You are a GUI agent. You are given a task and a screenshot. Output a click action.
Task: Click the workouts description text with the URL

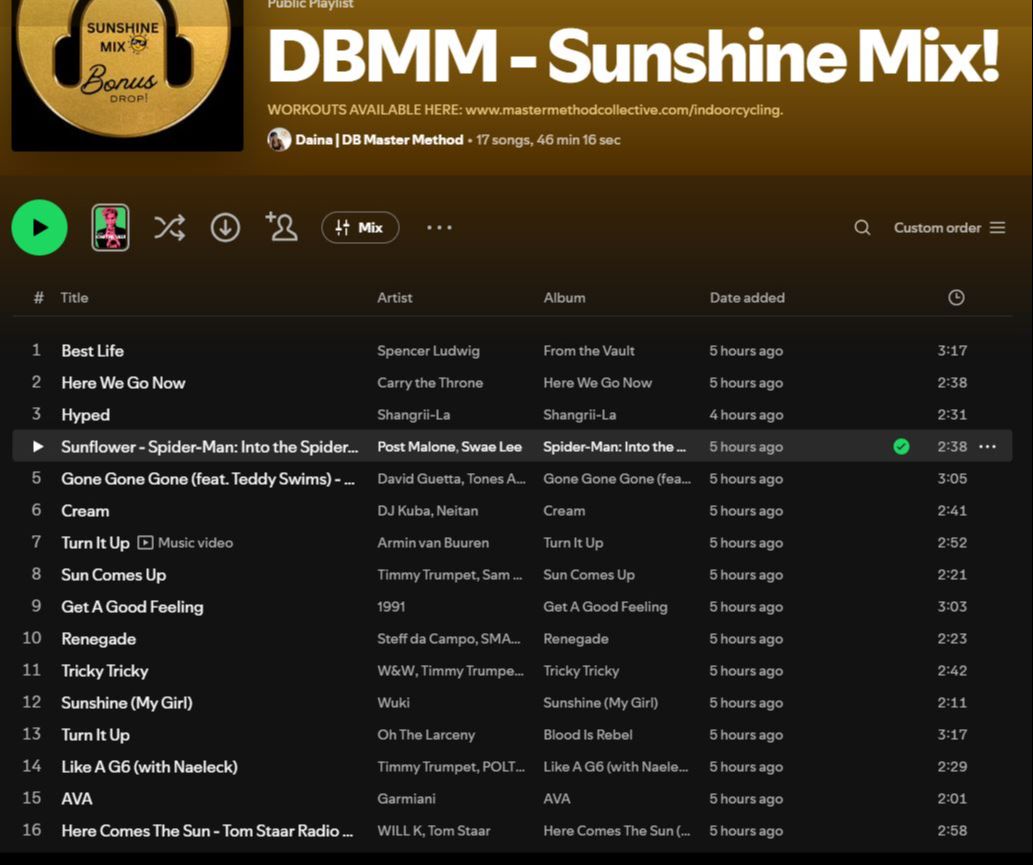pyautogui.click(x=525, y=110)
